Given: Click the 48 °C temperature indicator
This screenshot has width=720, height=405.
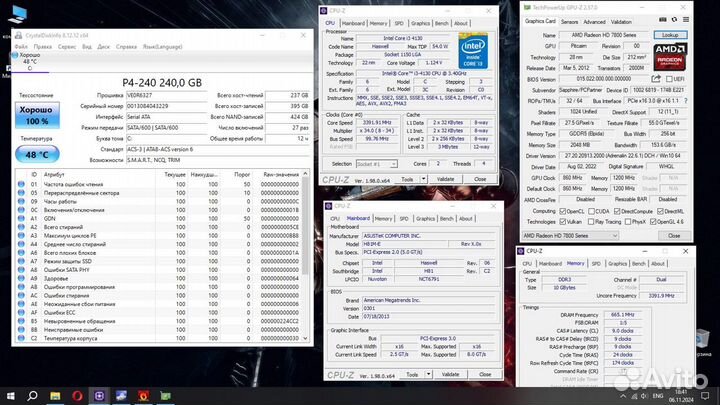Looking at the screenshot, I should 37,155.
